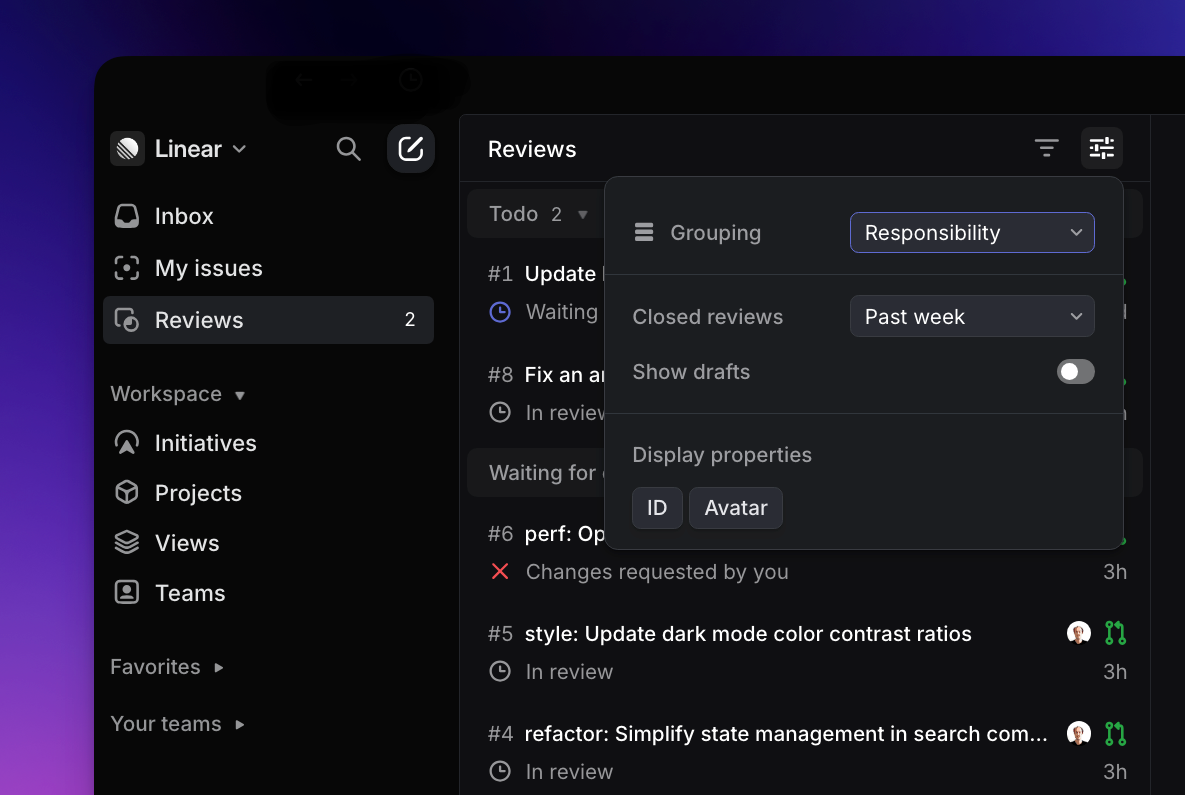Select the Projects box icon
The height and width of the screenshot is (795, 1185).
127,493
